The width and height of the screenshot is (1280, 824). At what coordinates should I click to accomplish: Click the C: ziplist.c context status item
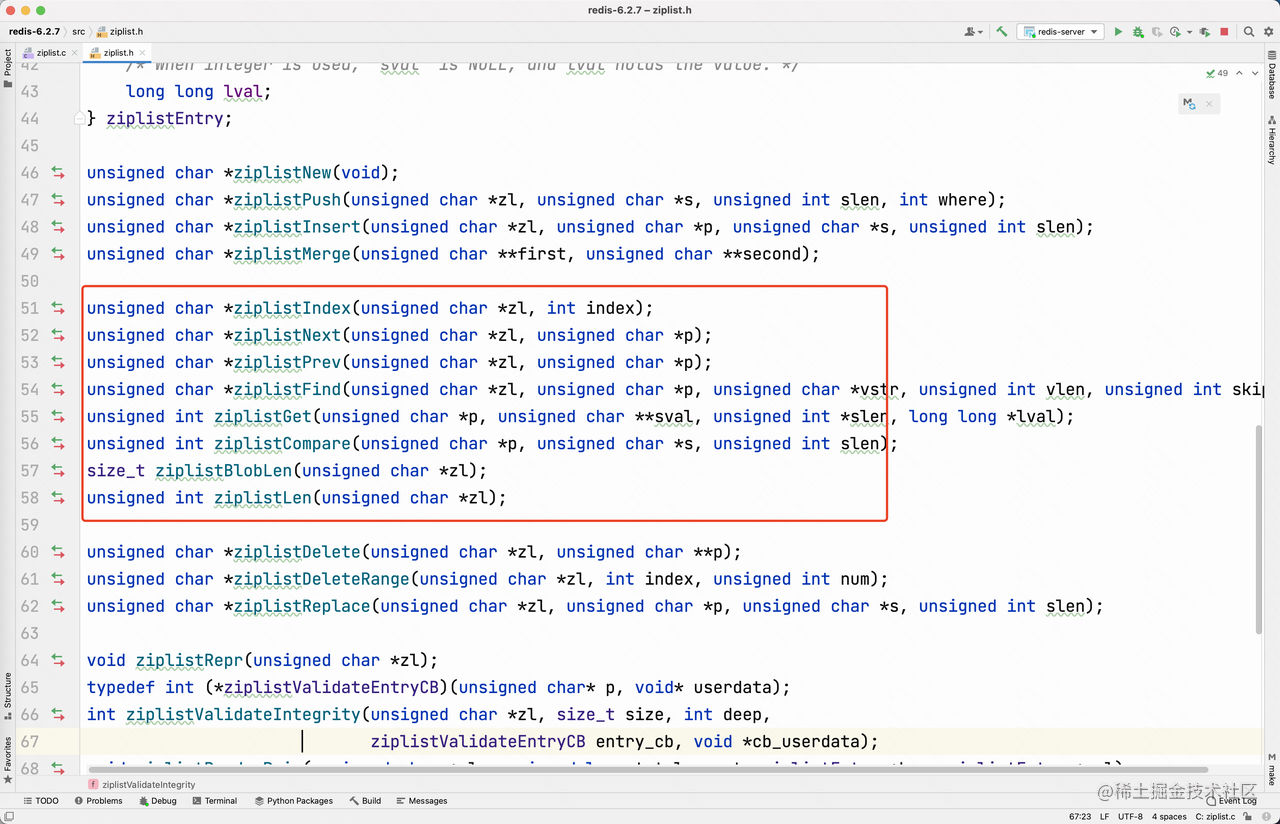(1216, 817)
